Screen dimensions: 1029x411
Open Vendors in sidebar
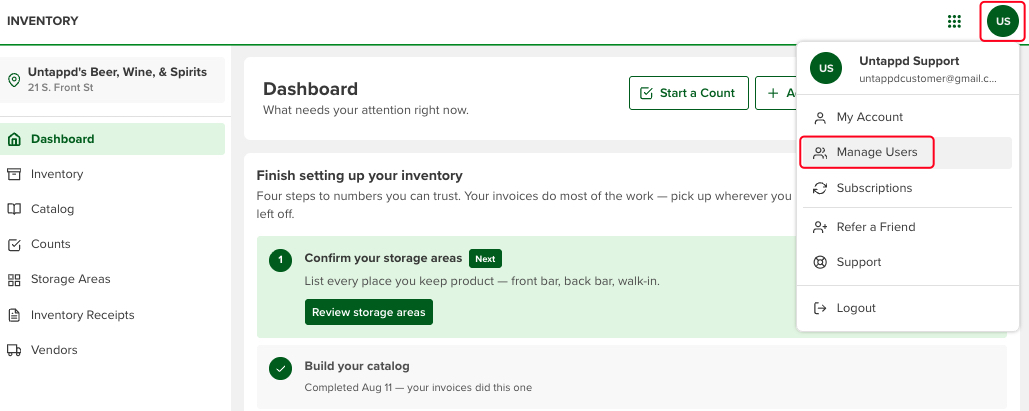112,350
